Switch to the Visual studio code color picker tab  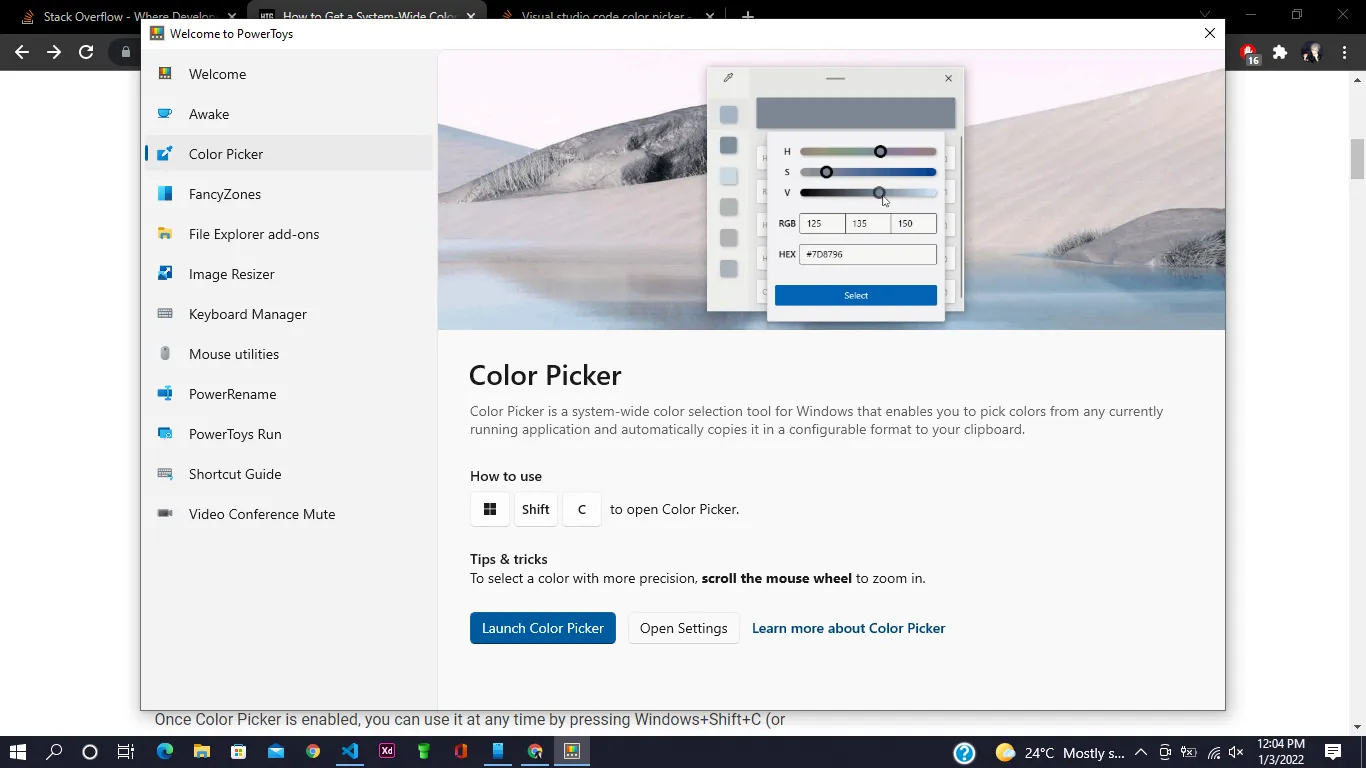607,16
